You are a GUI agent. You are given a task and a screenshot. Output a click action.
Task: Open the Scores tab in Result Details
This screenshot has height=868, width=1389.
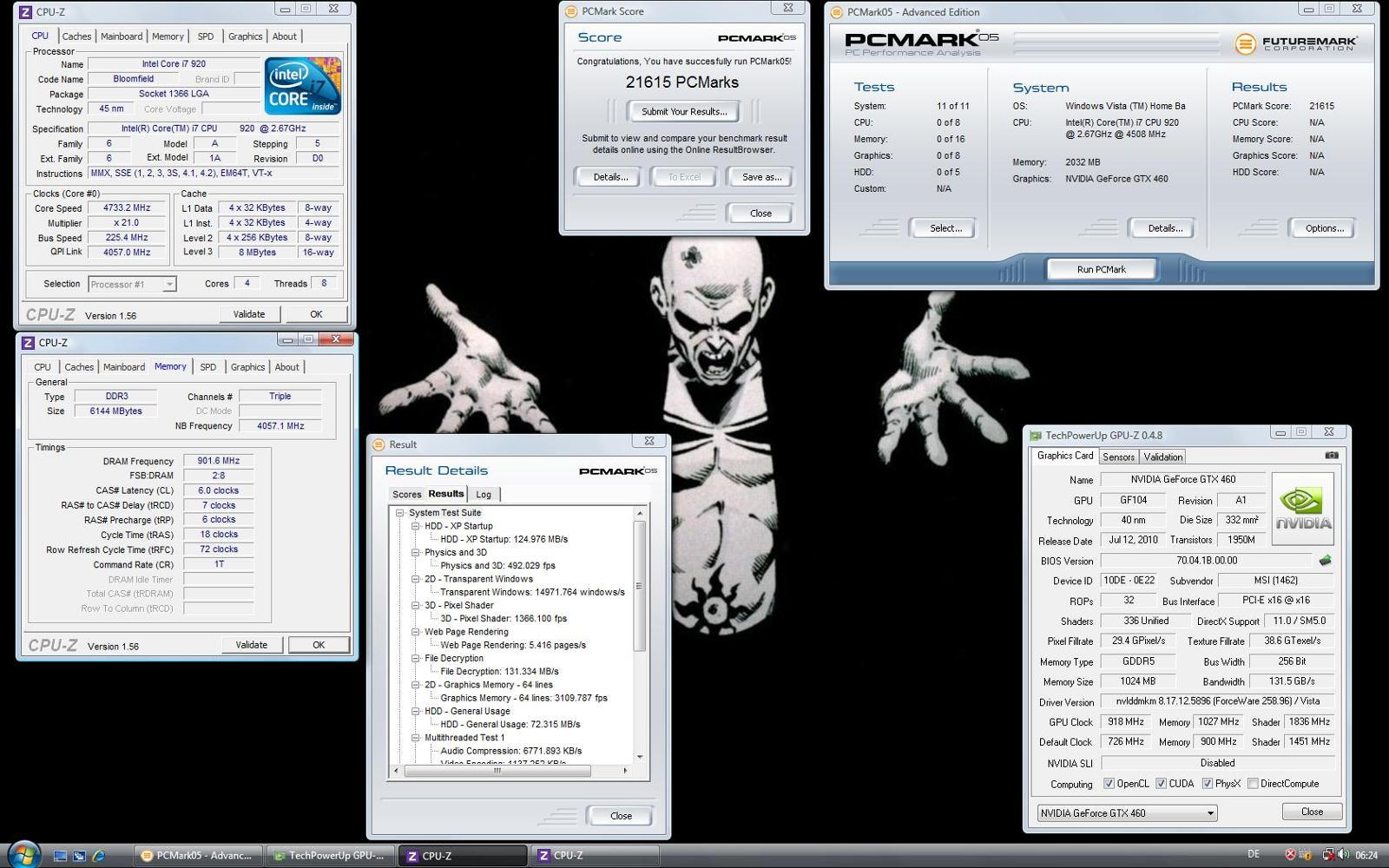click(x=406, y=495)
